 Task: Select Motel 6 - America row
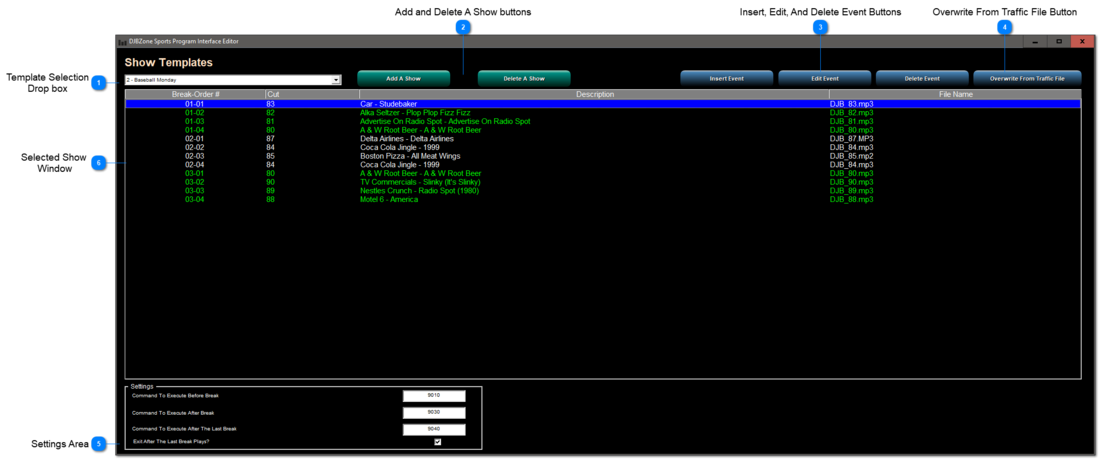coord(603,199)
